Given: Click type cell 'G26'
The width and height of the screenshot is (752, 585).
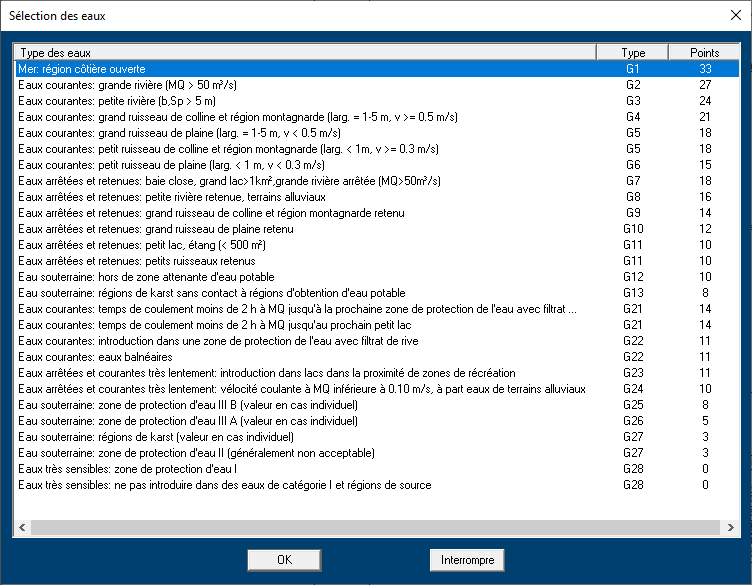Looking at the screenshot, I should [x=633, y=421].
